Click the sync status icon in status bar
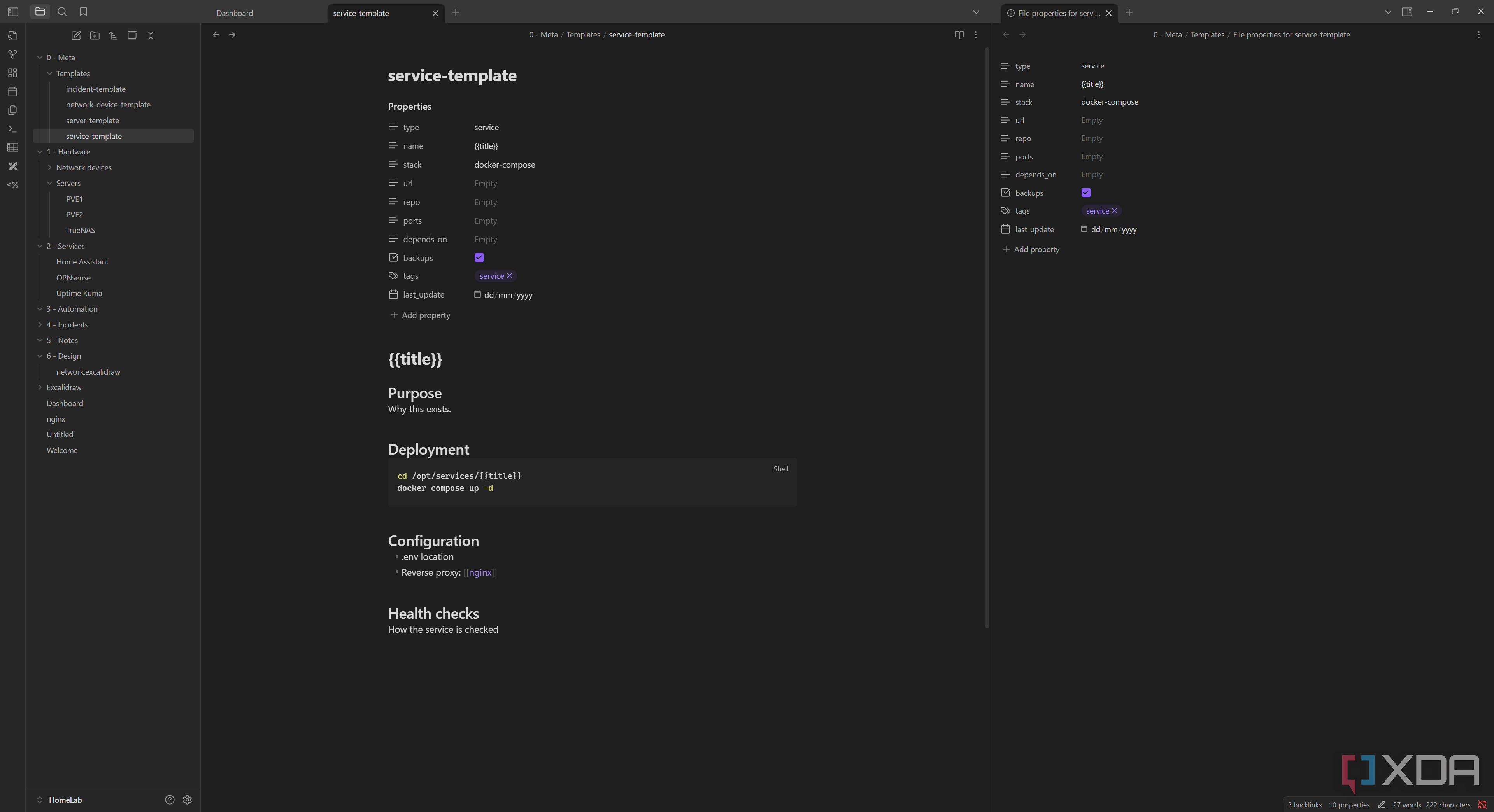1494x812 pixels. (1482, 805)
